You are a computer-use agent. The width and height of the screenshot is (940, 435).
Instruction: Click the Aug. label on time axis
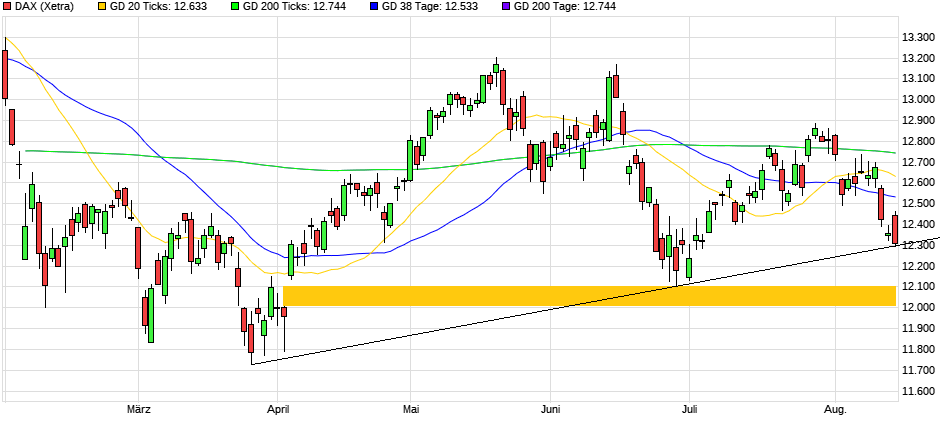pos(835,410)
